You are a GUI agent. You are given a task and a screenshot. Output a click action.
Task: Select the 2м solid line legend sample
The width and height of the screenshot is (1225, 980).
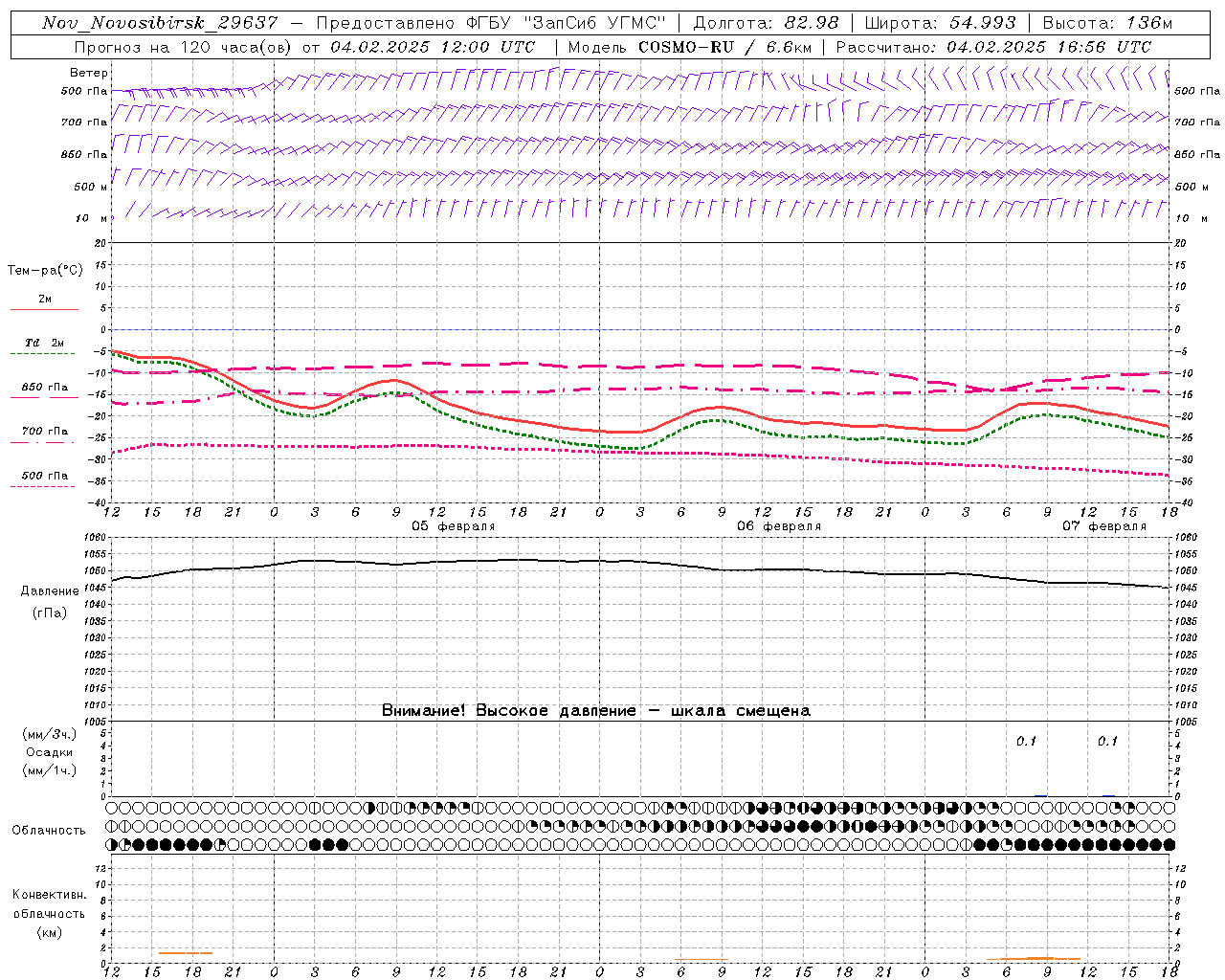point(44,310)
